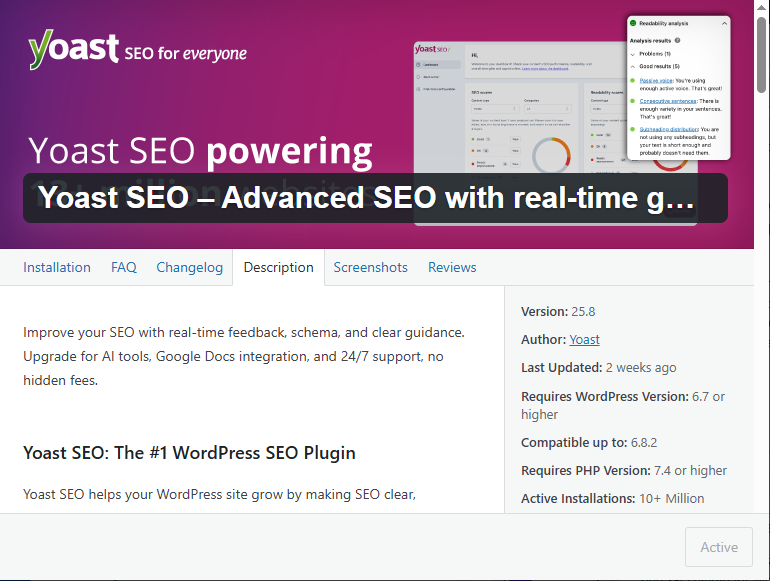Click 'Yoast SEO powering' banner headline
The image size is (770, 581).
200,150
